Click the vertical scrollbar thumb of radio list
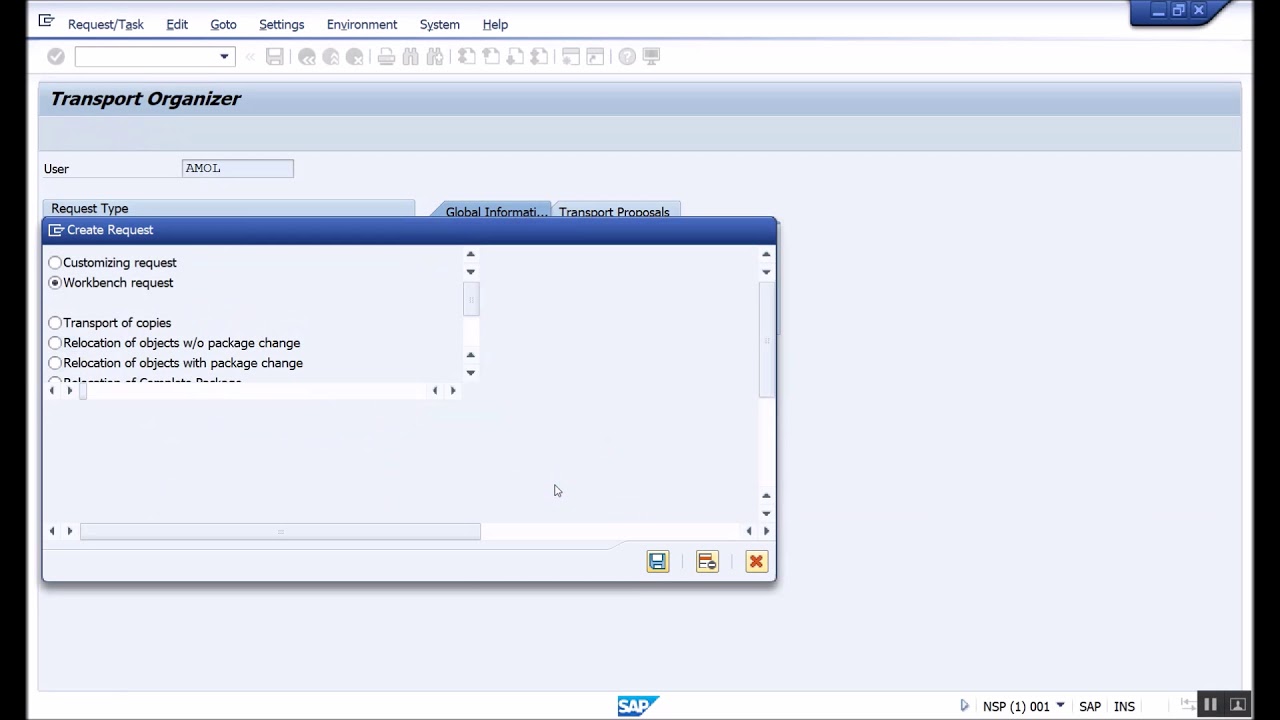 tap(471, 300)
